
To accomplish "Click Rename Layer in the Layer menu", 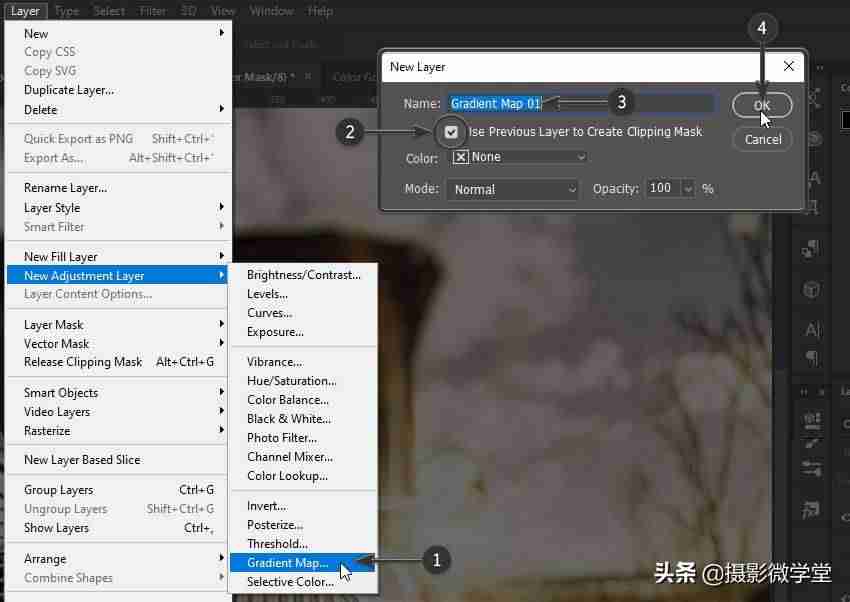I will click(117, 188).
